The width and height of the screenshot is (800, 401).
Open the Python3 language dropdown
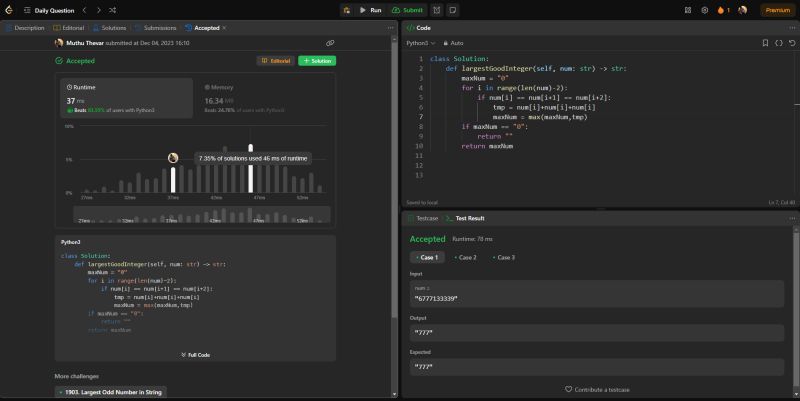coord(421,43)
